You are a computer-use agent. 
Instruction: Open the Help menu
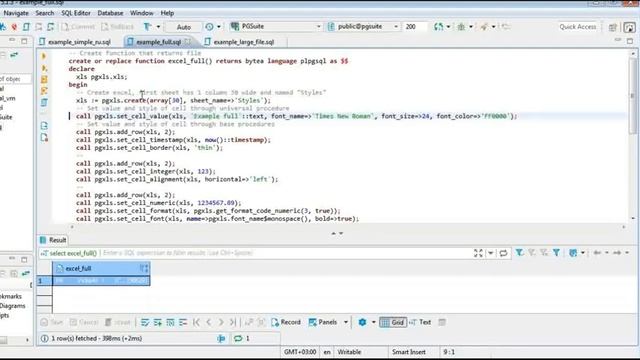167,13
